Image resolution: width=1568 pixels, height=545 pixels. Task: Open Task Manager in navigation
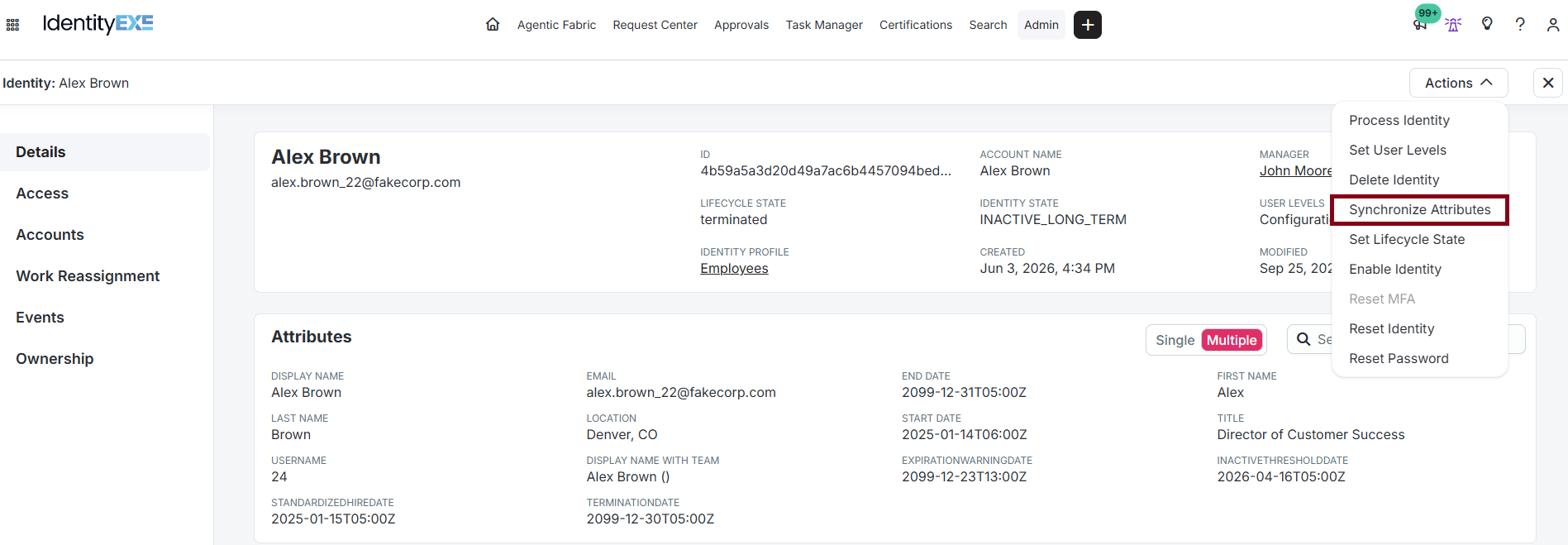pos(824,25)
